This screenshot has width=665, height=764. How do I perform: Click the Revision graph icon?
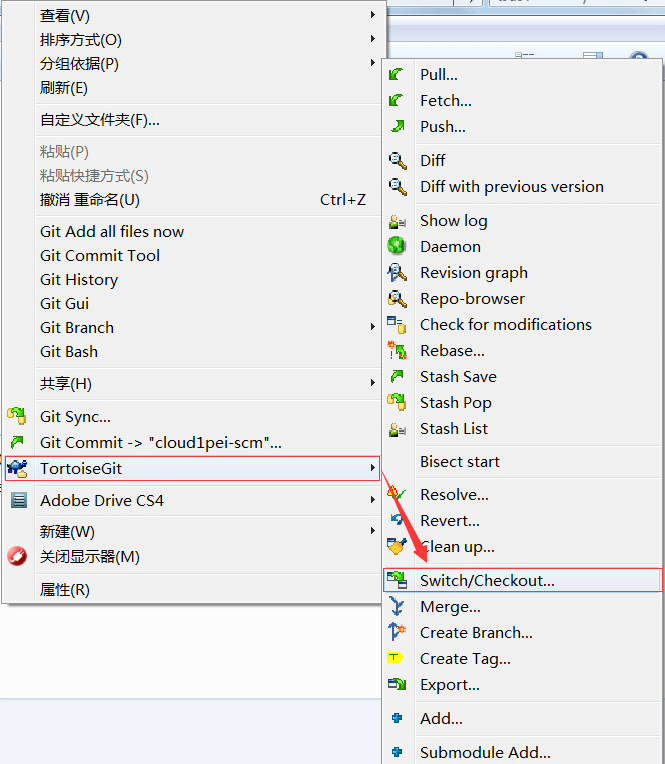[x=397, y=272]
